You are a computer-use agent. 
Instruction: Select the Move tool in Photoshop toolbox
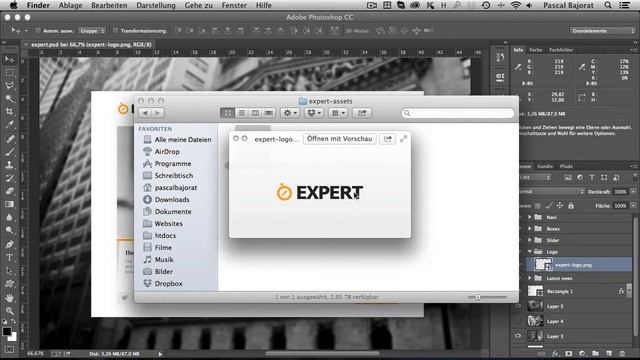tap(9, 60)
